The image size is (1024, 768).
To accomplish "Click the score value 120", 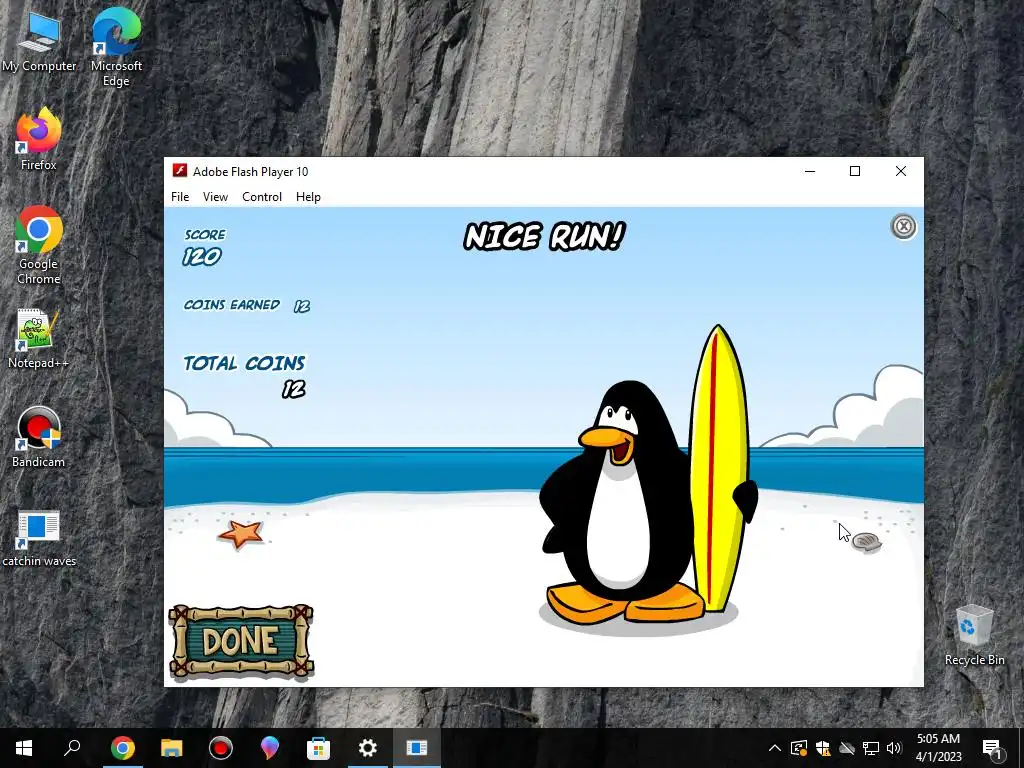I will click(202, 257).
